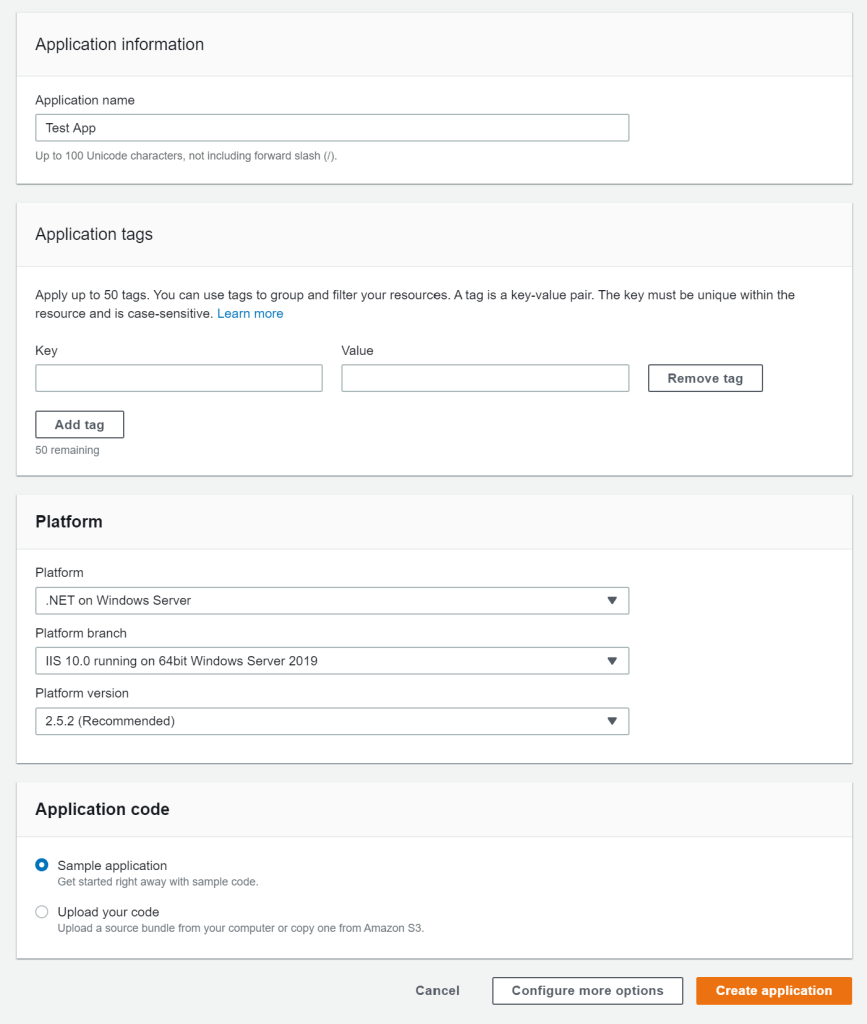Viewport: 867px width, 1024px height.
Task: Click the Remove tag button
Action: point(705,378)
